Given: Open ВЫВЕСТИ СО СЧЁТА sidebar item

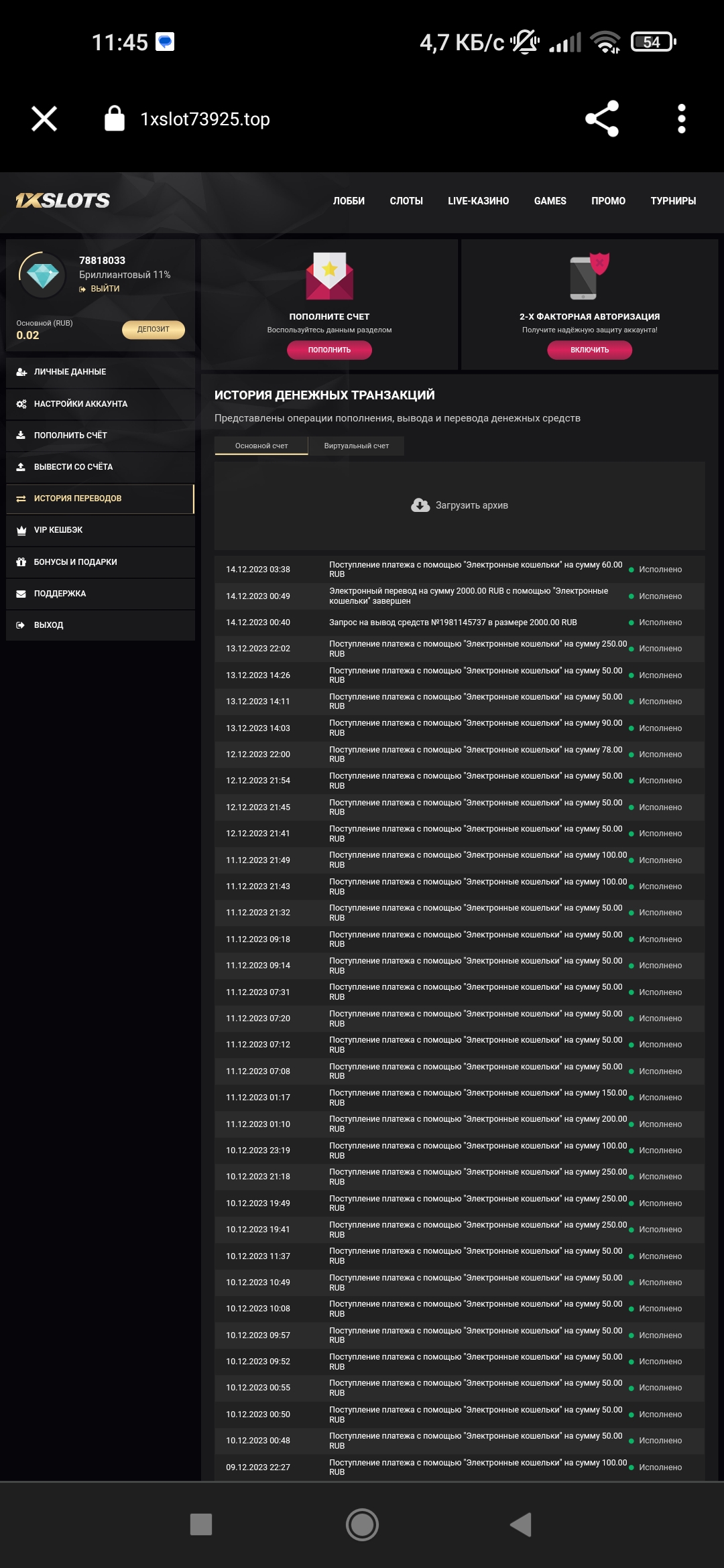Looking at the screenshot, I should point(74,467).
